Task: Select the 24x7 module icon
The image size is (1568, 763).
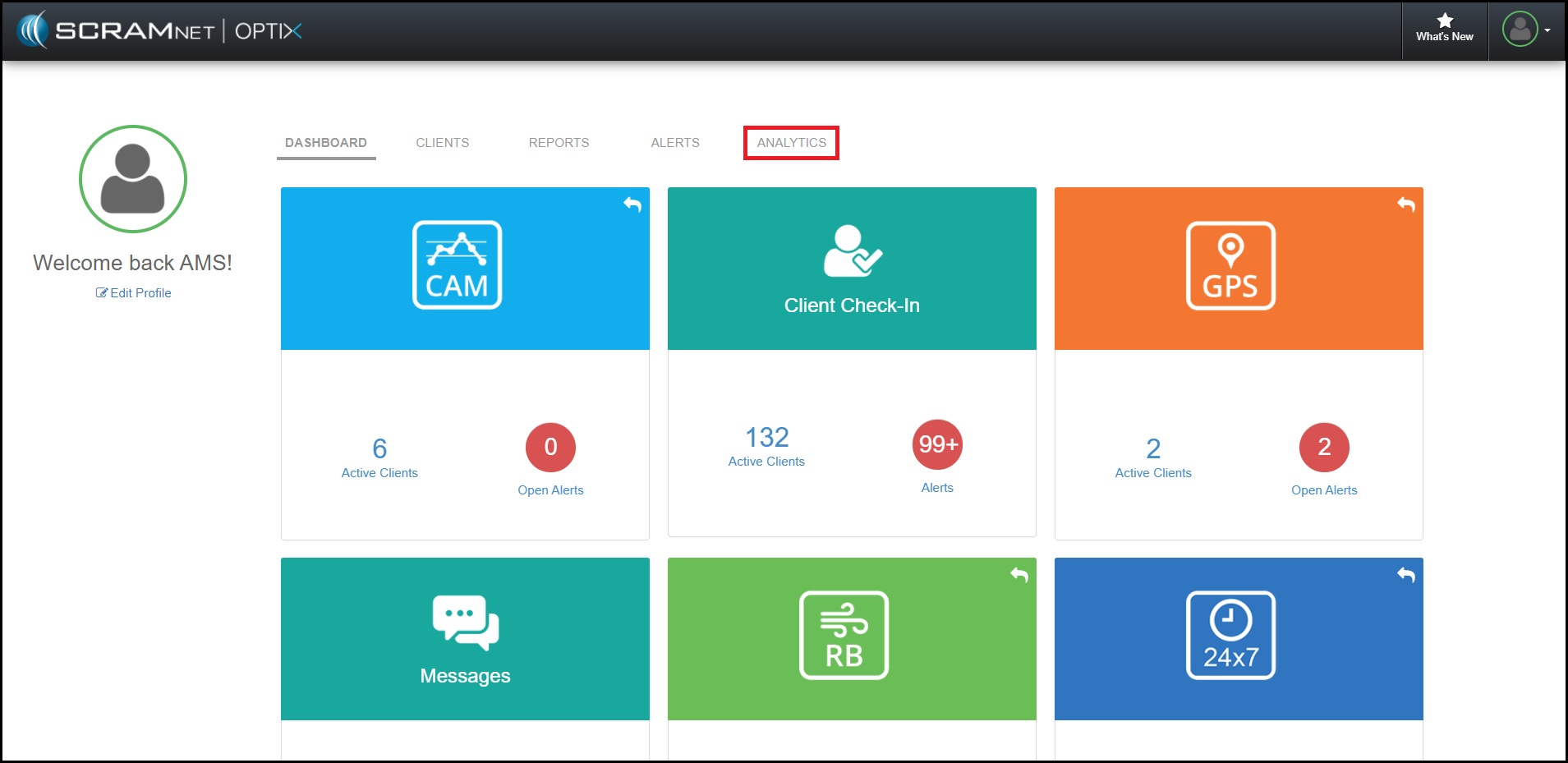Action: tap(1230, 635)
